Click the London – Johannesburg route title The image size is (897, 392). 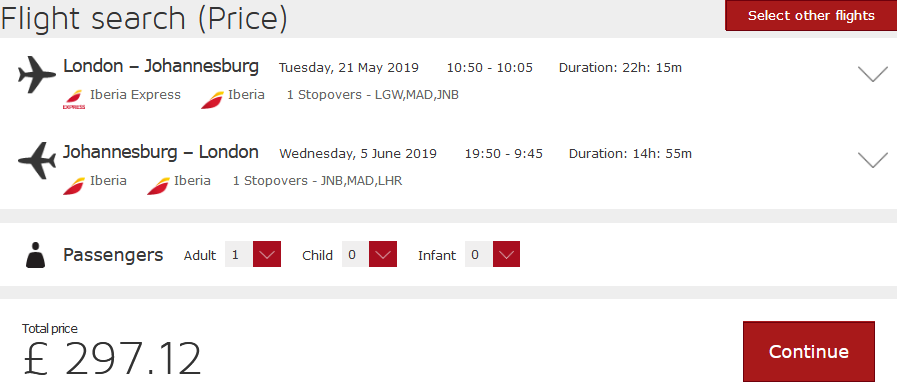tap(161, 66)
